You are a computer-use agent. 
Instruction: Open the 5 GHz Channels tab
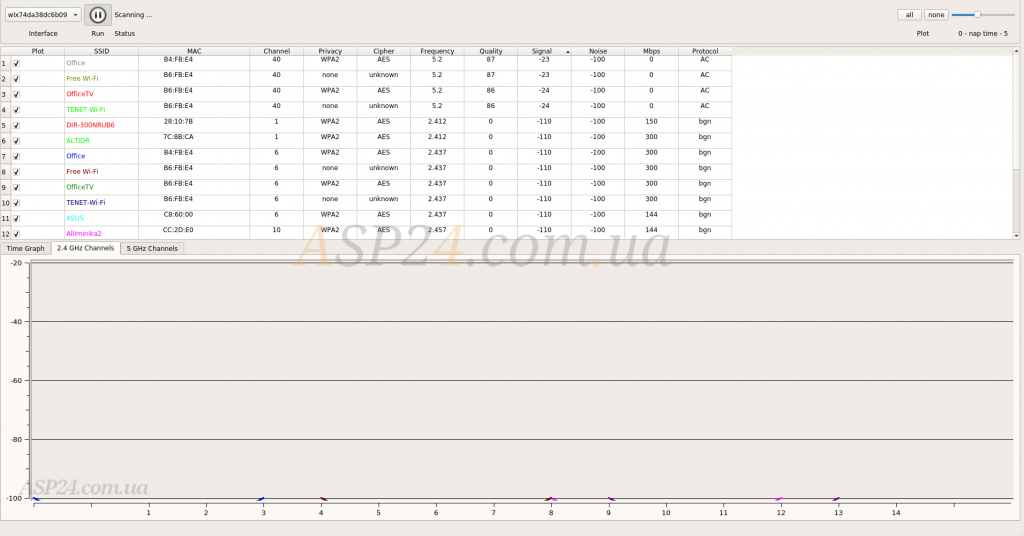pos(152,248)
